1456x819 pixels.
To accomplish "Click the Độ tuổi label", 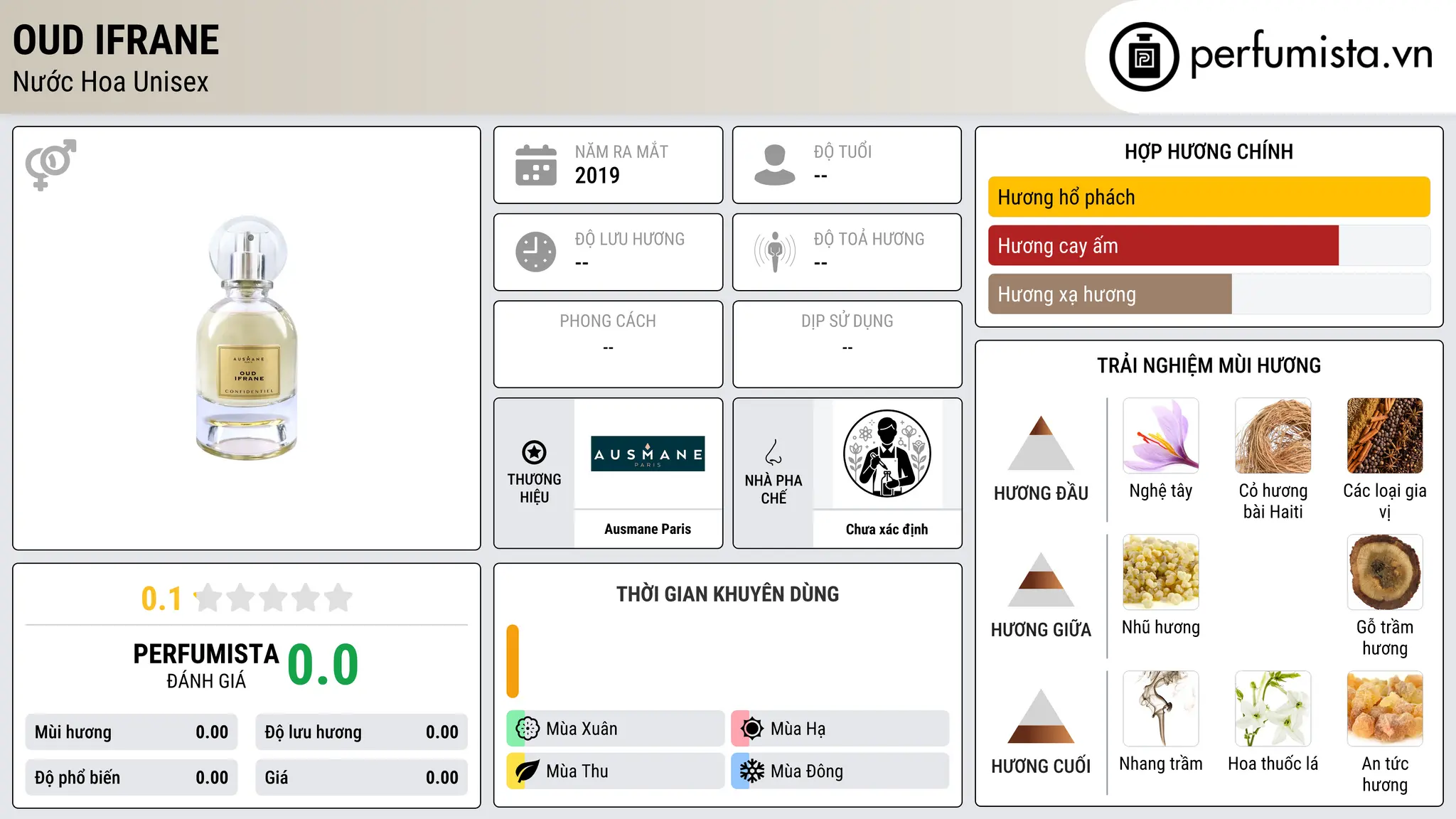I will 842,151.
